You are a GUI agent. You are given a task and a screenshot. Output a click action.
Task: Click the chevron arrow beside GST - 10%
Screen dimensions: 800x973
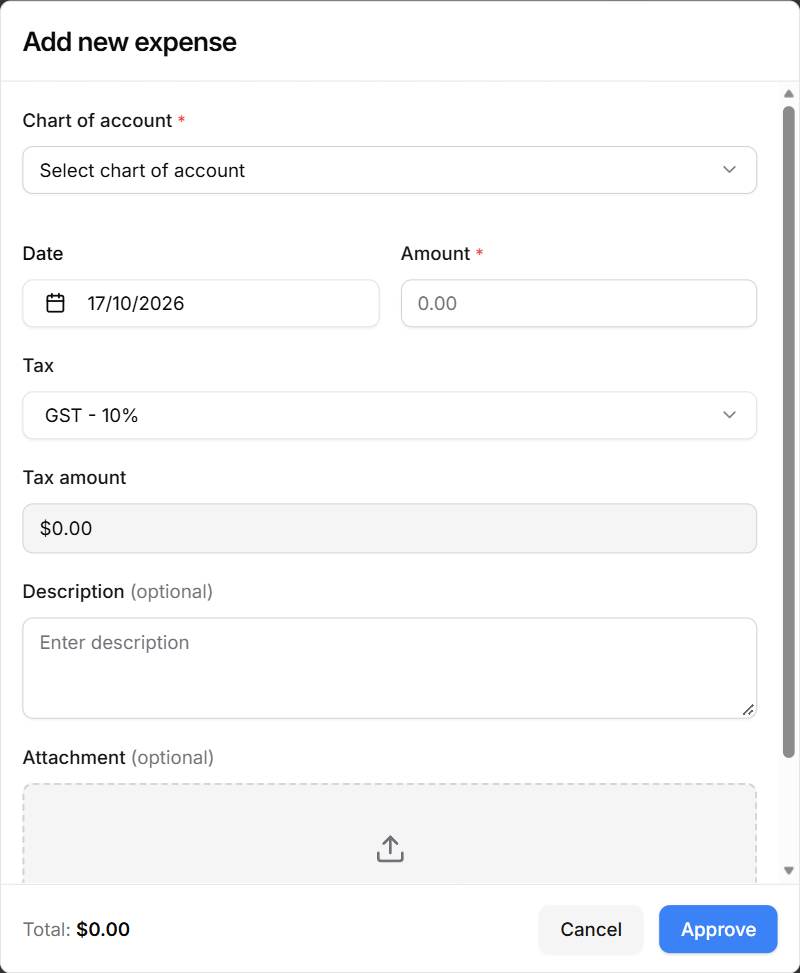[729, 415]
